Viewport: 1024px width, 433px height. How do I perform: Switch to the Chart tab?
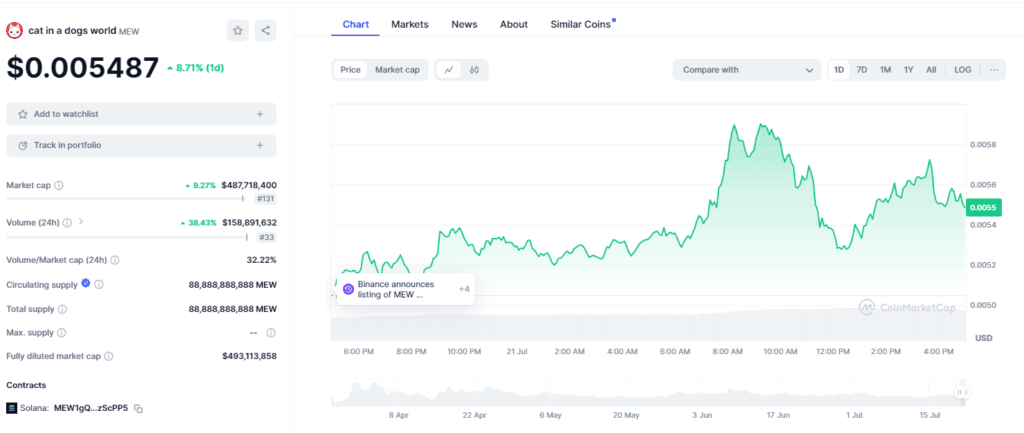tap(356, 24)
